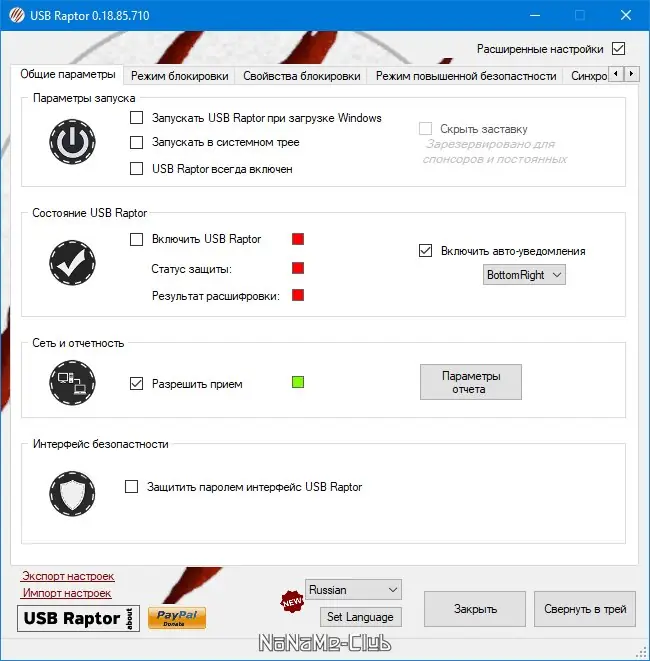The height and width of the screenshot is (661, 650).
Task: Disable 'Включить авто-уведомления' checkbox
Action: 425,250
